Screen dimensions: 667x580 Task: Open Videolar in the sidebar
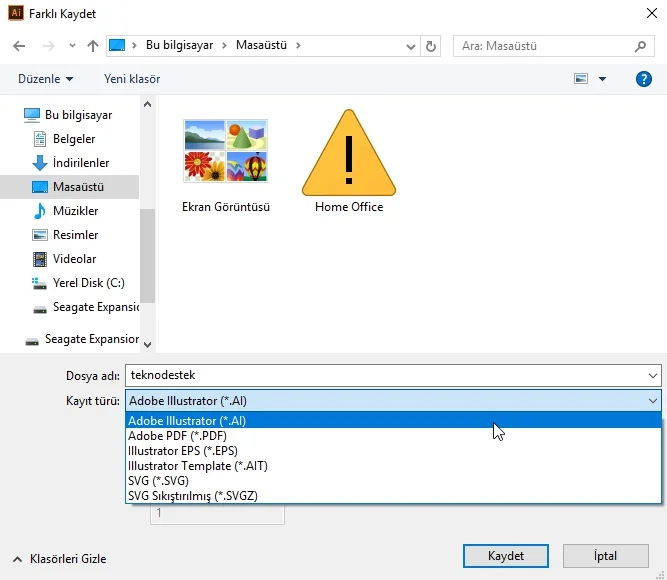[x=65, y=259]
